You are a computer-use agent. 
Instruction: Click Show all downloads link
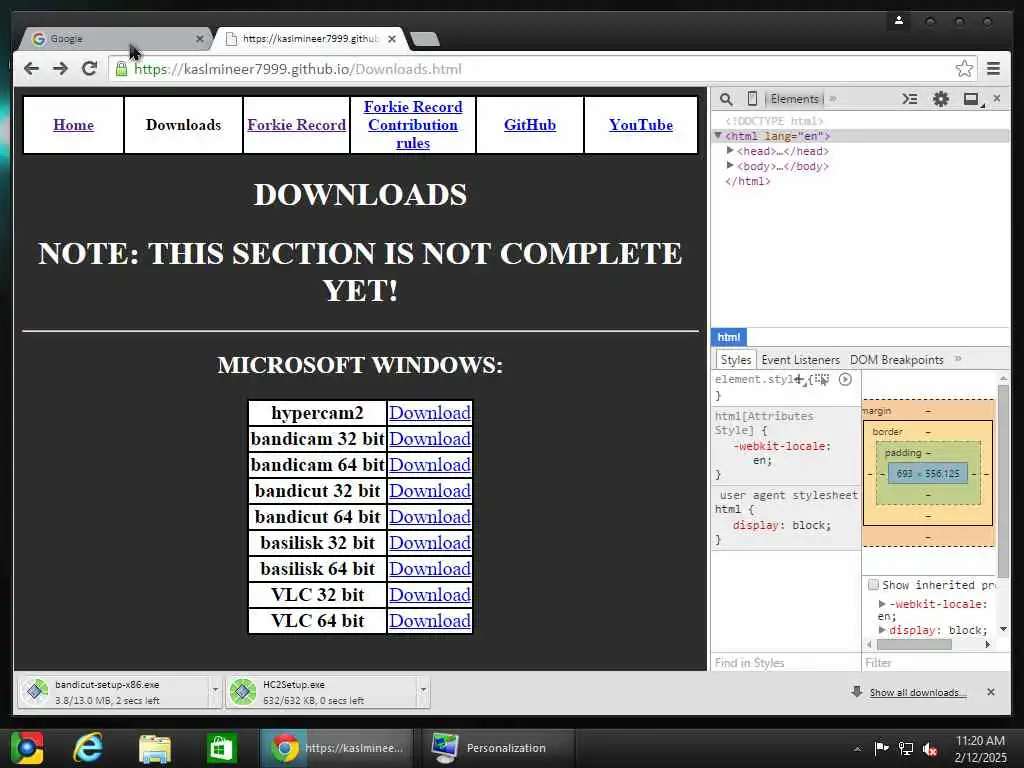918,692
